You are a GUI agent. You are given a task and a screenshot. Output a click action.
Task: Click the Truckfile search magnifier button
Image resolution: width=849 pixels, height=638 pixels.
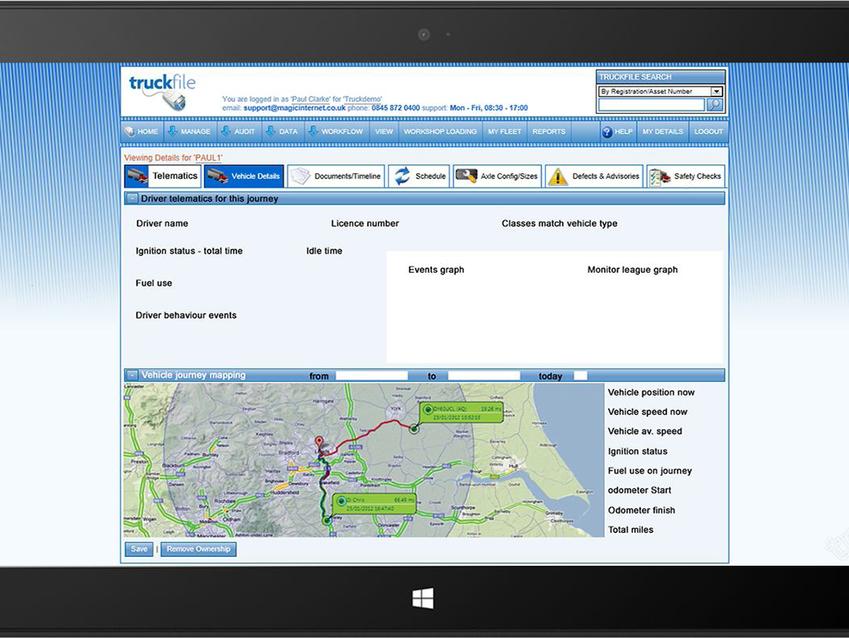click(x=714, y=105)
